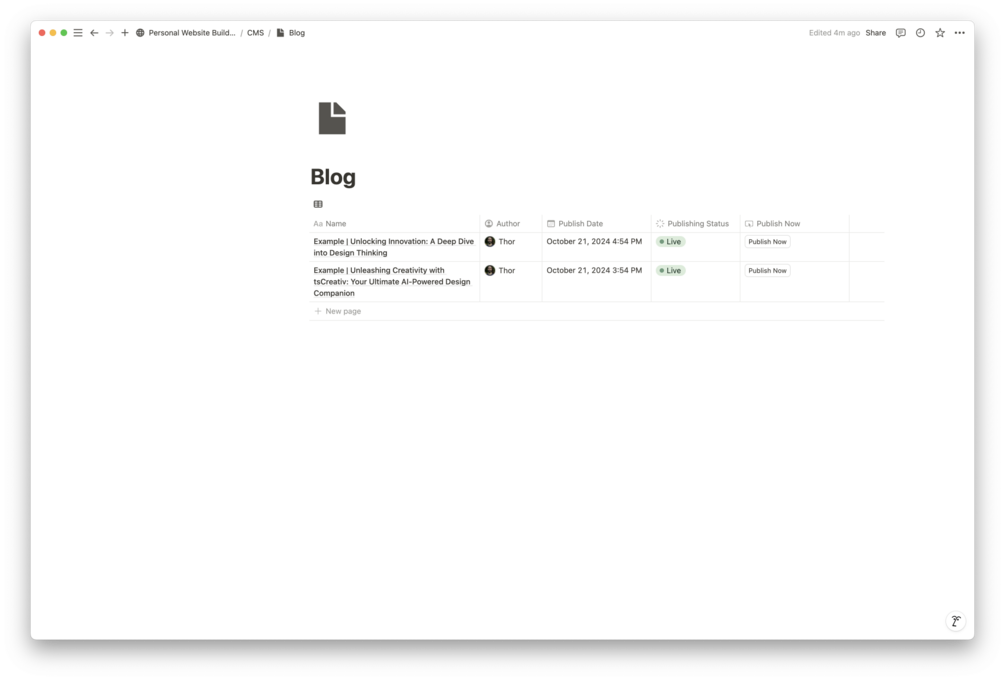Click Live status in Unlocking Innovation row
This screenshot has width=1005, height=680.
[x=670, y=242]
